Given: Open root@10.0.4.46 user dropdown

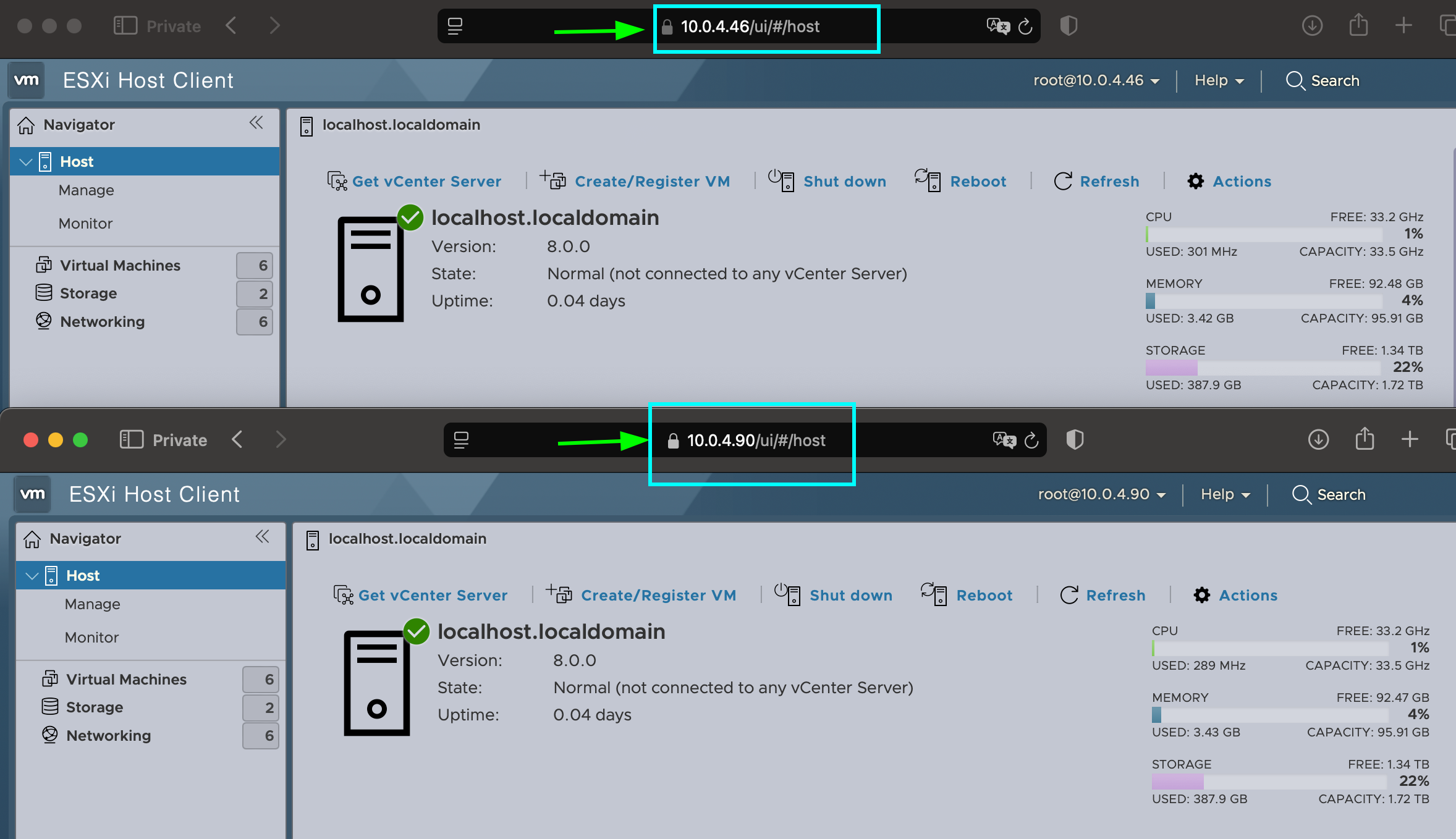Looking at the screenshot, I should click(1096, 80).
